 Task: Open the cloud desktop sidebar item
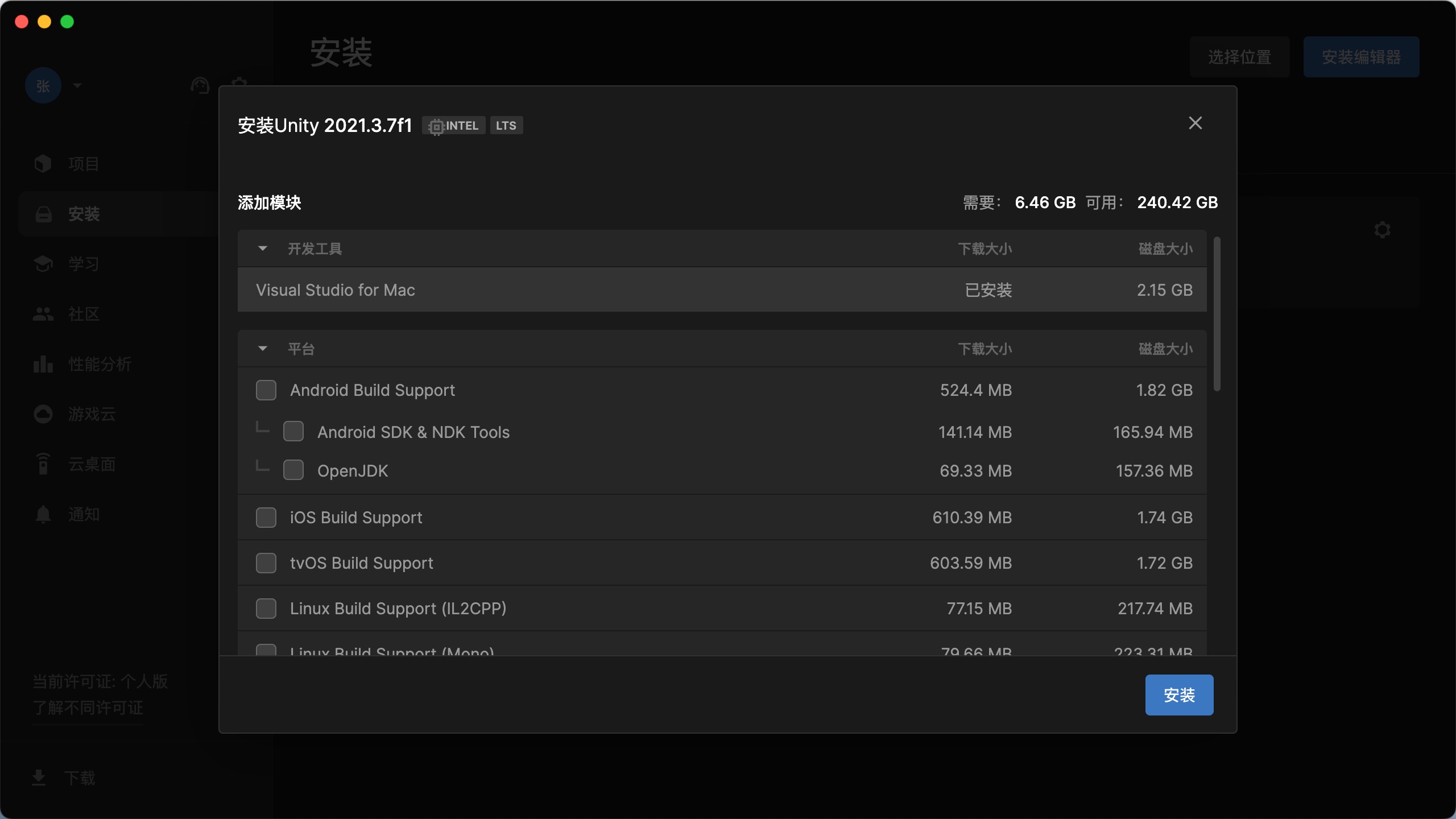(x=91, y=464)
